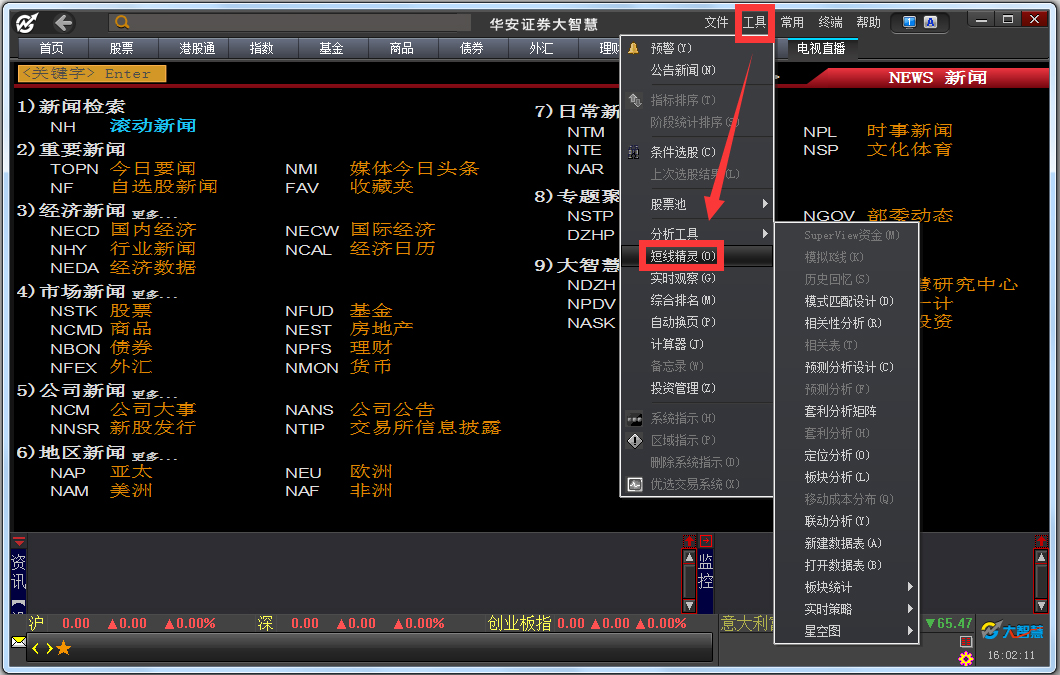
Task: Expand the 板块统计 submenu
Action: (x=859, y=587)
